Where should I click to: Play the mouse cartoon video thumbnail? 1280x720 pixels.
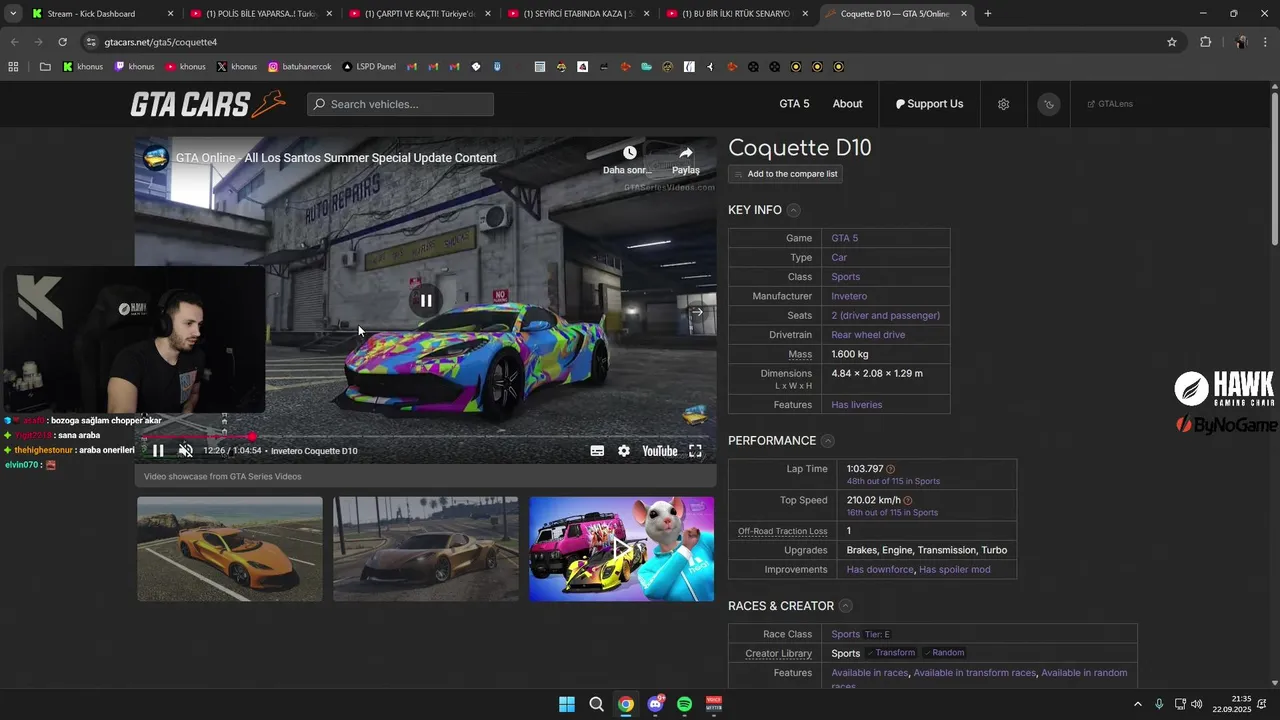tap(622, 549)
